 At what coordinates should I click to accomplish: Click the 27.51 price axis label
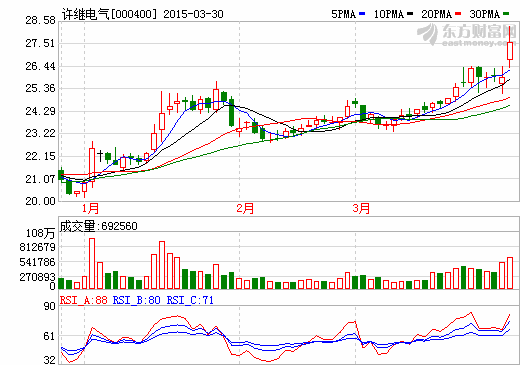40,43
